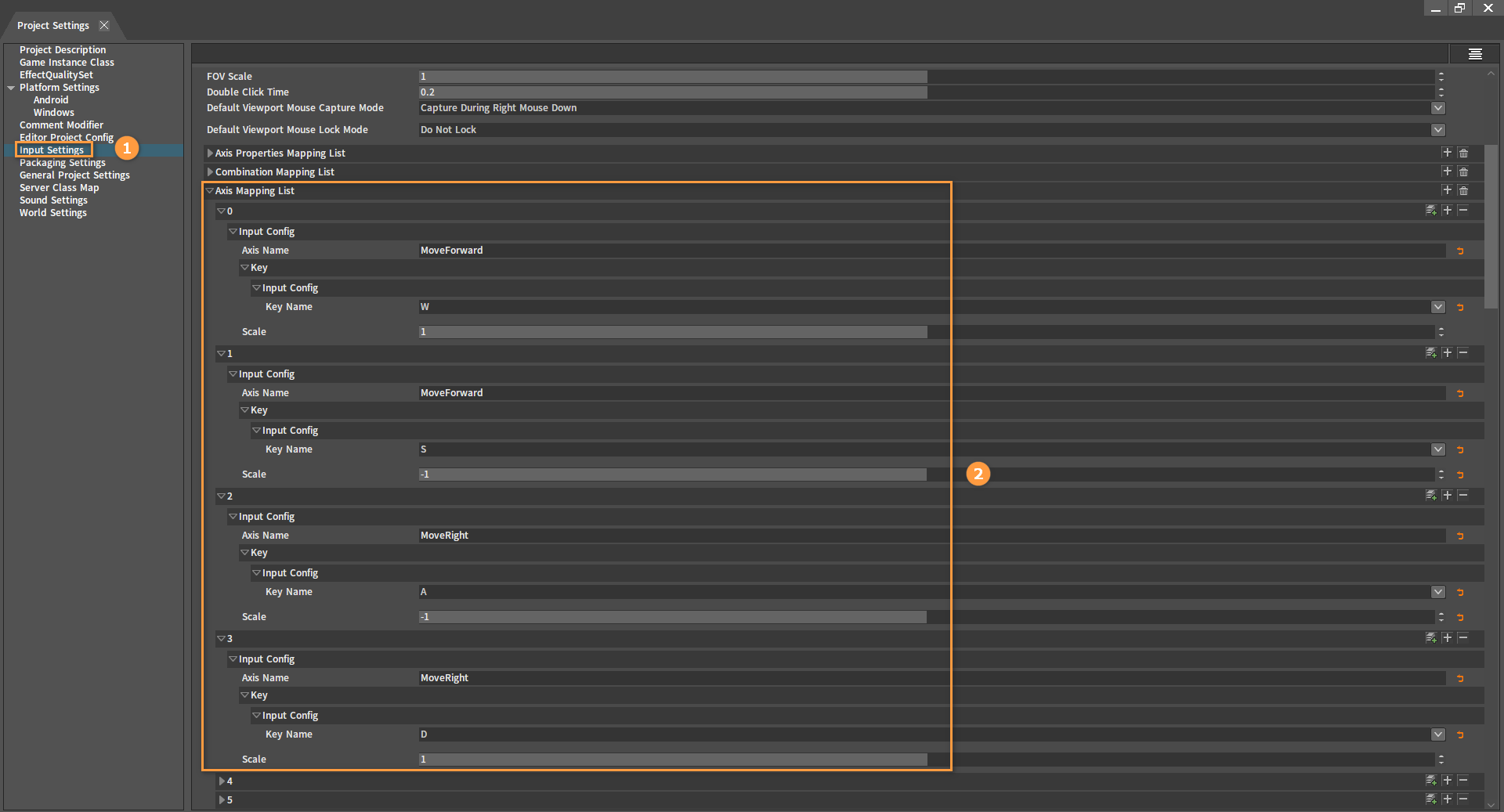Screen dimensions: 1504x812
Task: Remove axis mapping element 3
Action: (1462, 638)
